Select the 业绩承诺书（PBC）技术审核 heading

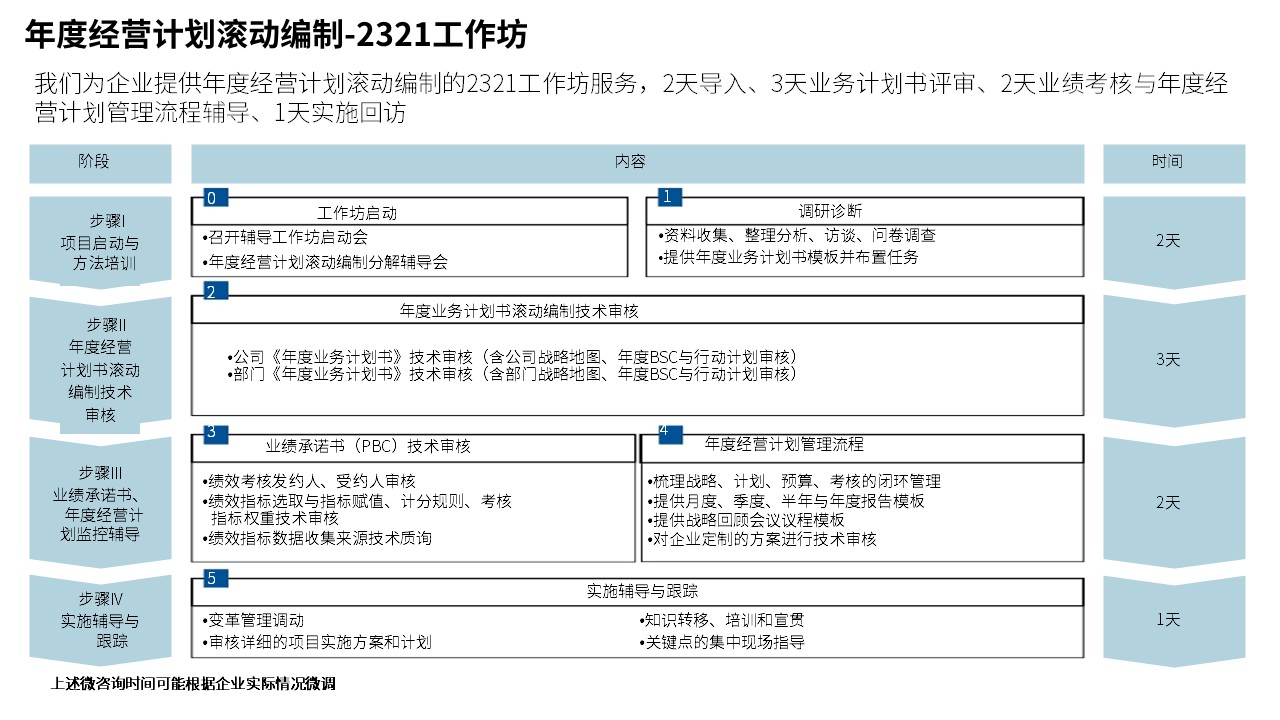[368, 446]
